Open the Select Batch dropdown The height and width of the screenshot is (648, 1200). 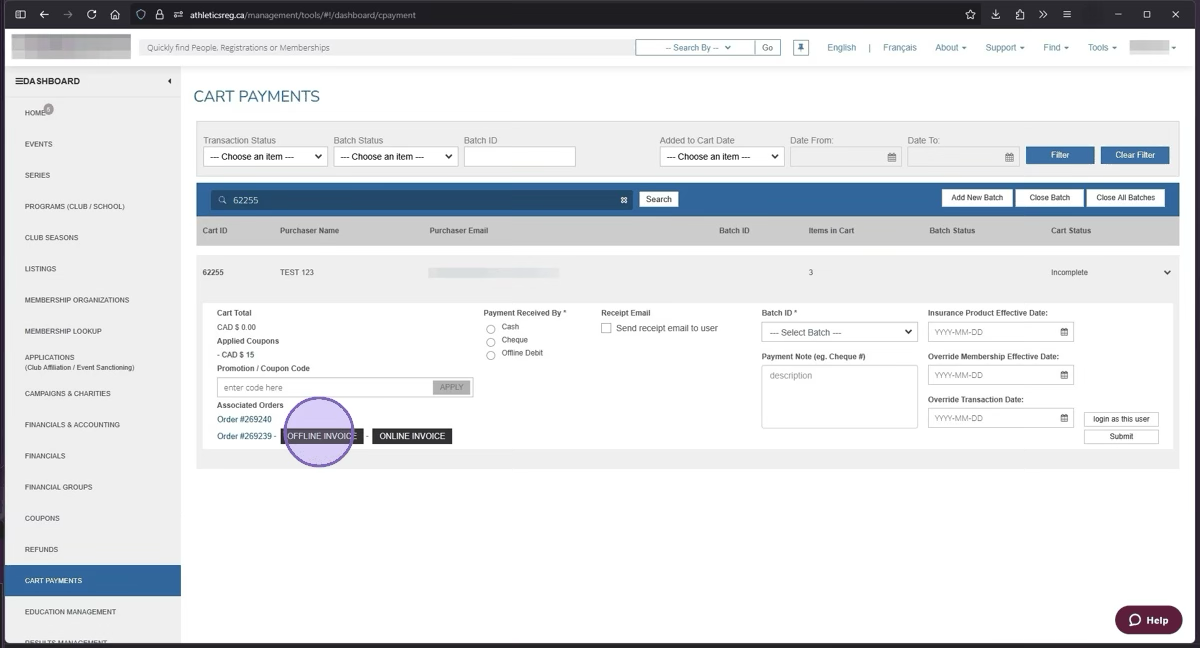[839, 332]
